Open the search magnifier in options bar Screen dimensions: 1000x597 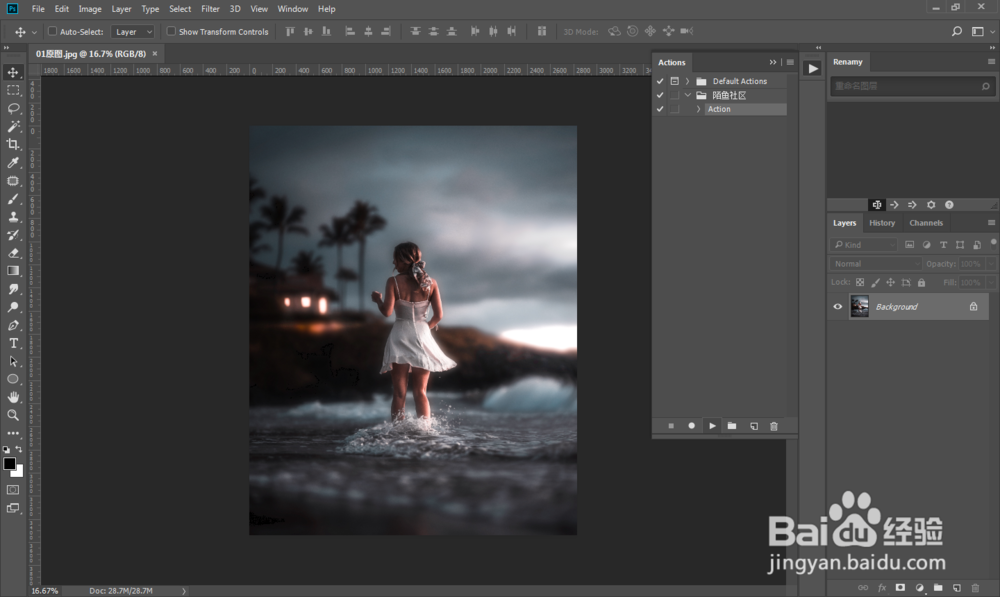tap(957, 31)
